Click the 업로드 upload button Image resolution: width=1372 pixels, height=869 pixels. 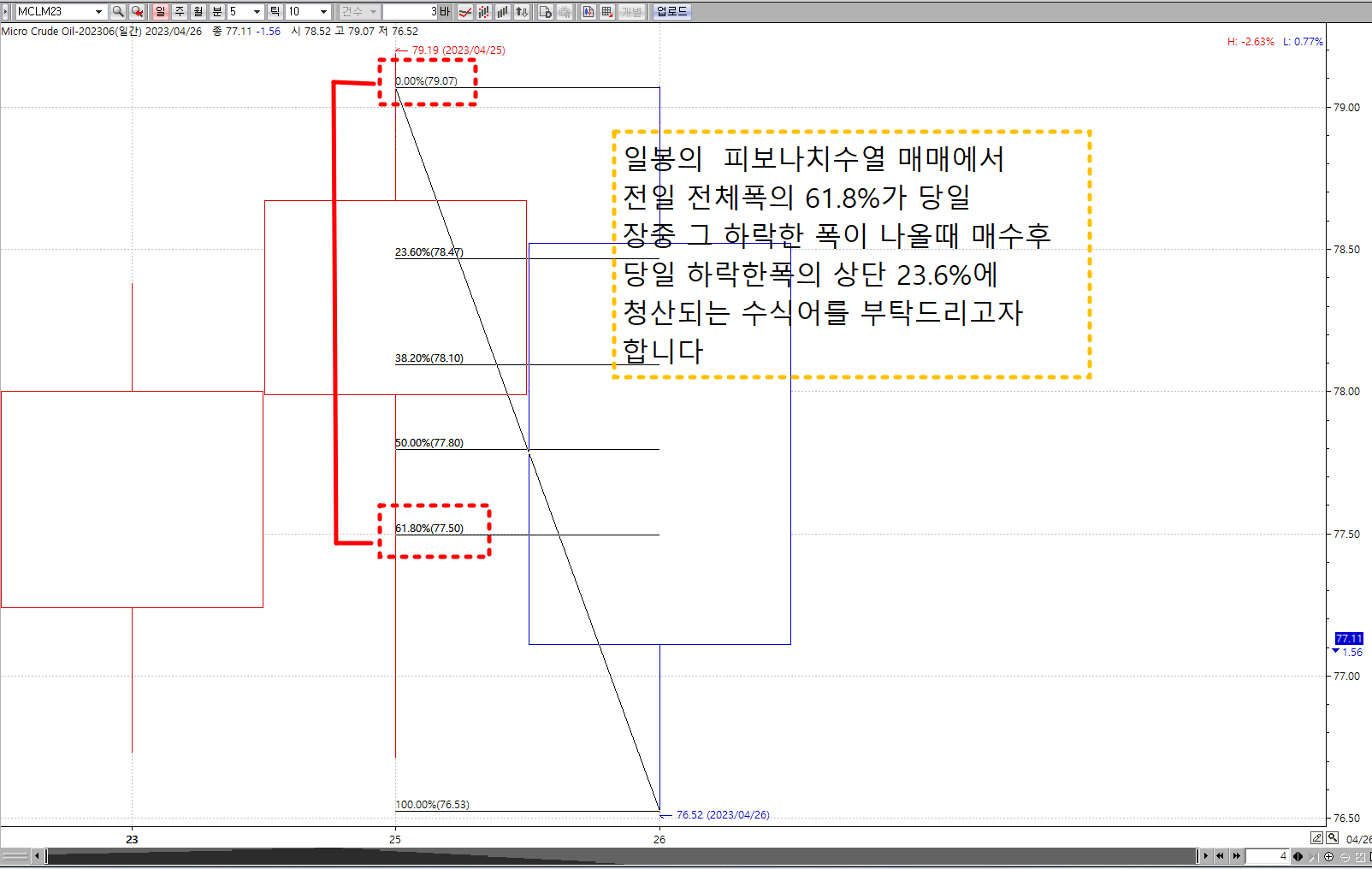click(x=671, y=11)
